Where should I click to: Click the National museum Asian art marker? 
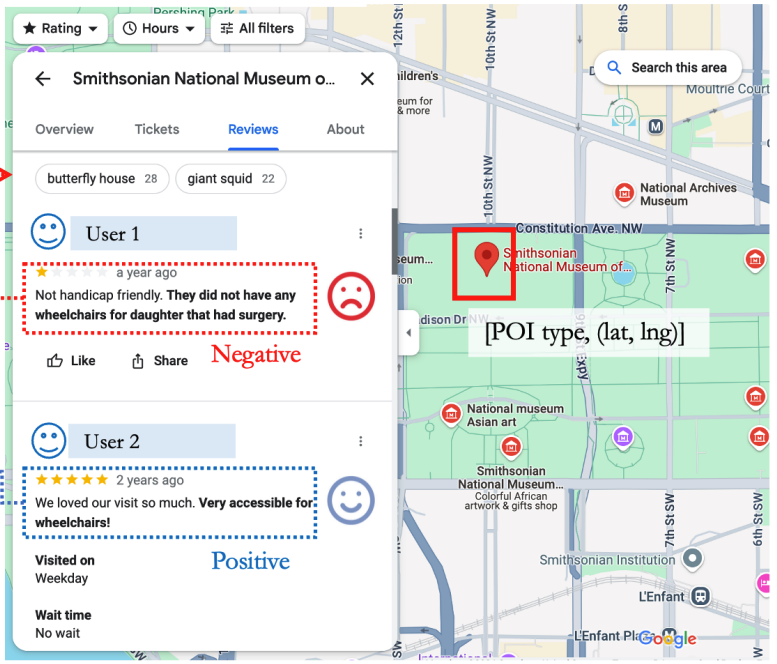[450, 413]
